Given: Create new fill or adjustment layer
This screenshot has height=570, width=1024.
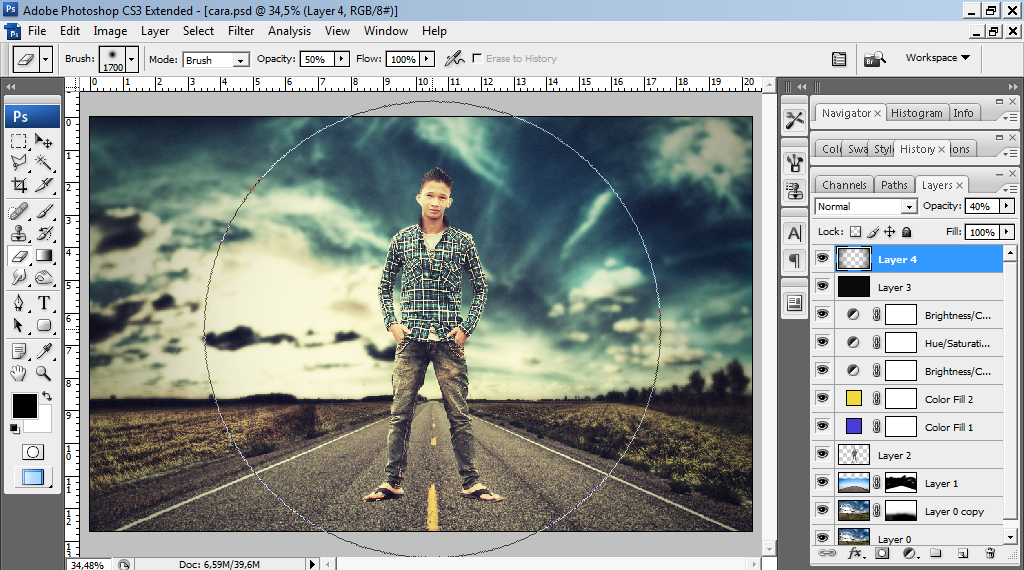Looking at the screenshot, I should coord(910,553).
